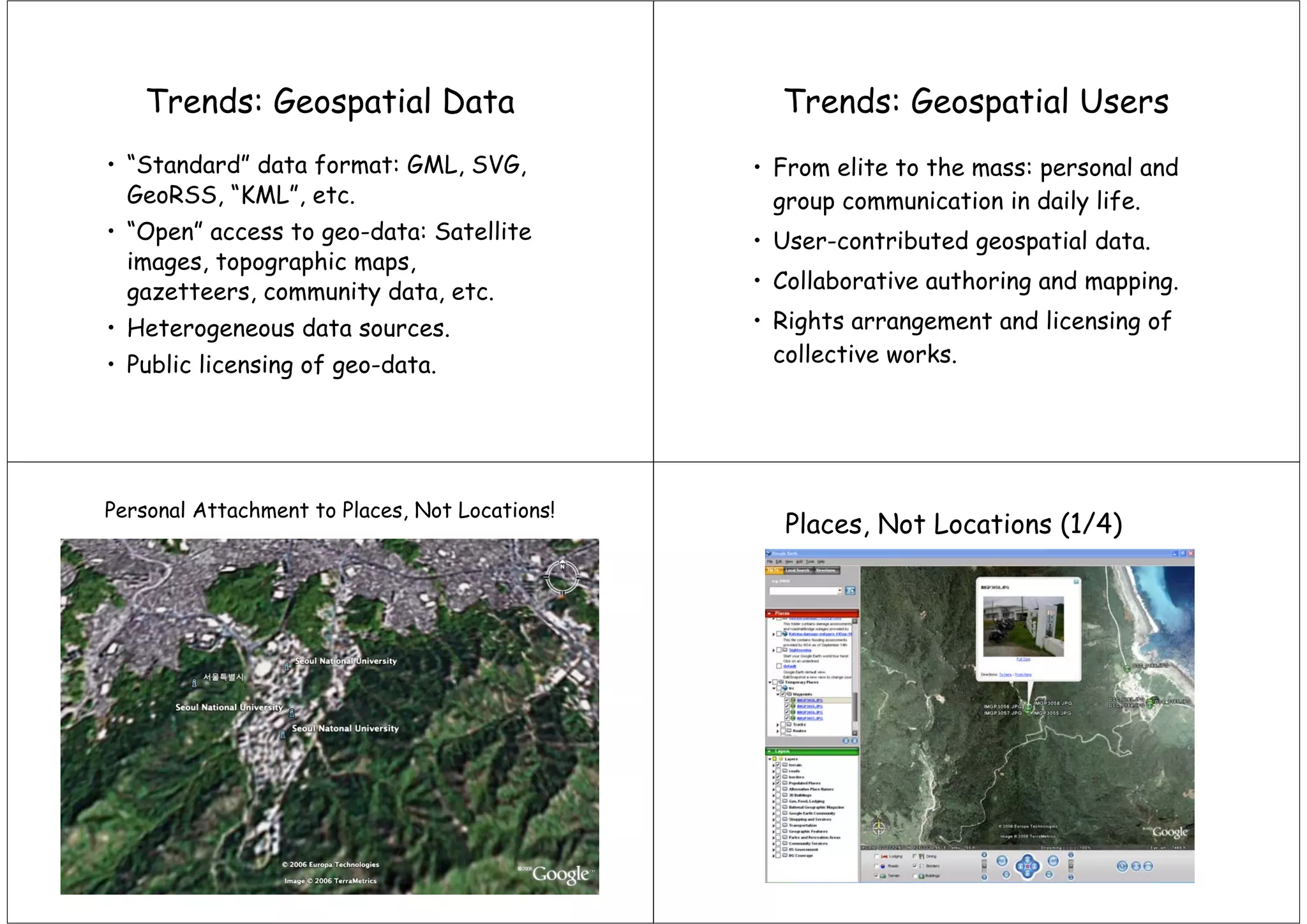Click the DSC photo waypoint near coast
1307x924 pixels.
[x=1127, y=667]
